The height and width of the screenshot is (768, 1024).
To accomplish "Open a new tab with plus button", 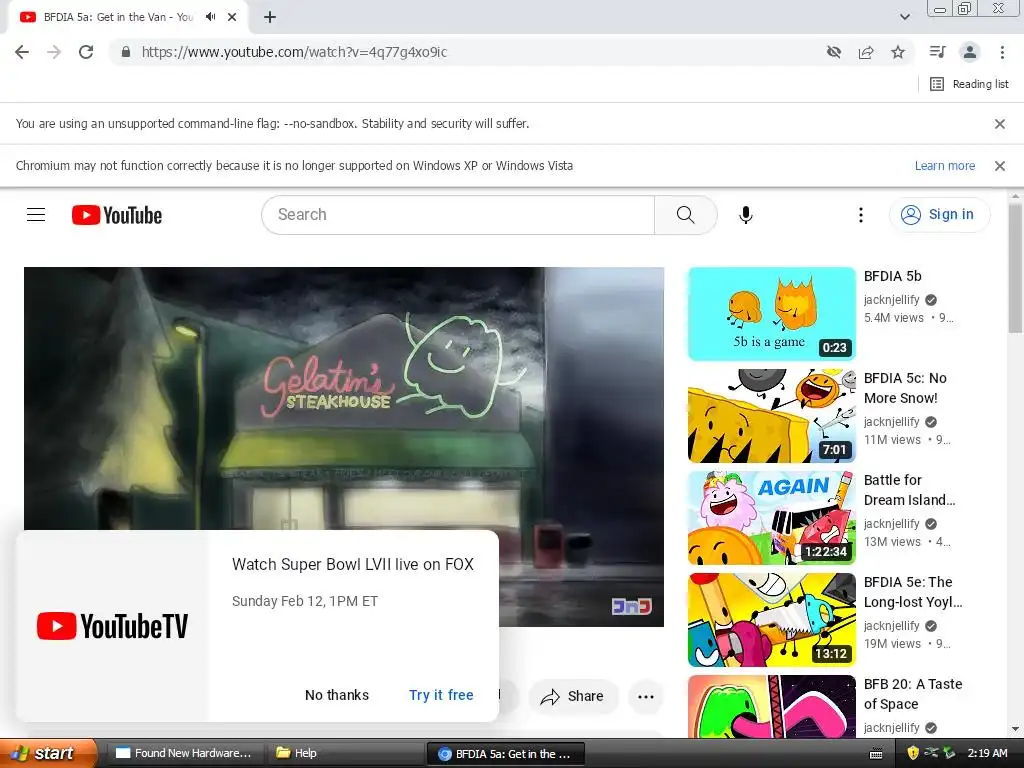I will pyautogui.click(x=270, y=17).
